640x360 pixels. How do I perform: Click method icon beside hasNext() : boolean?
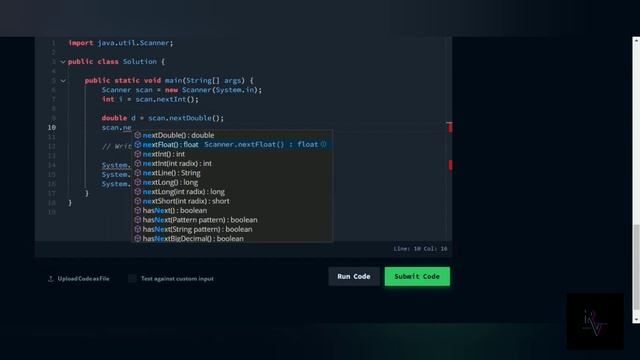[x=138, y=210]
